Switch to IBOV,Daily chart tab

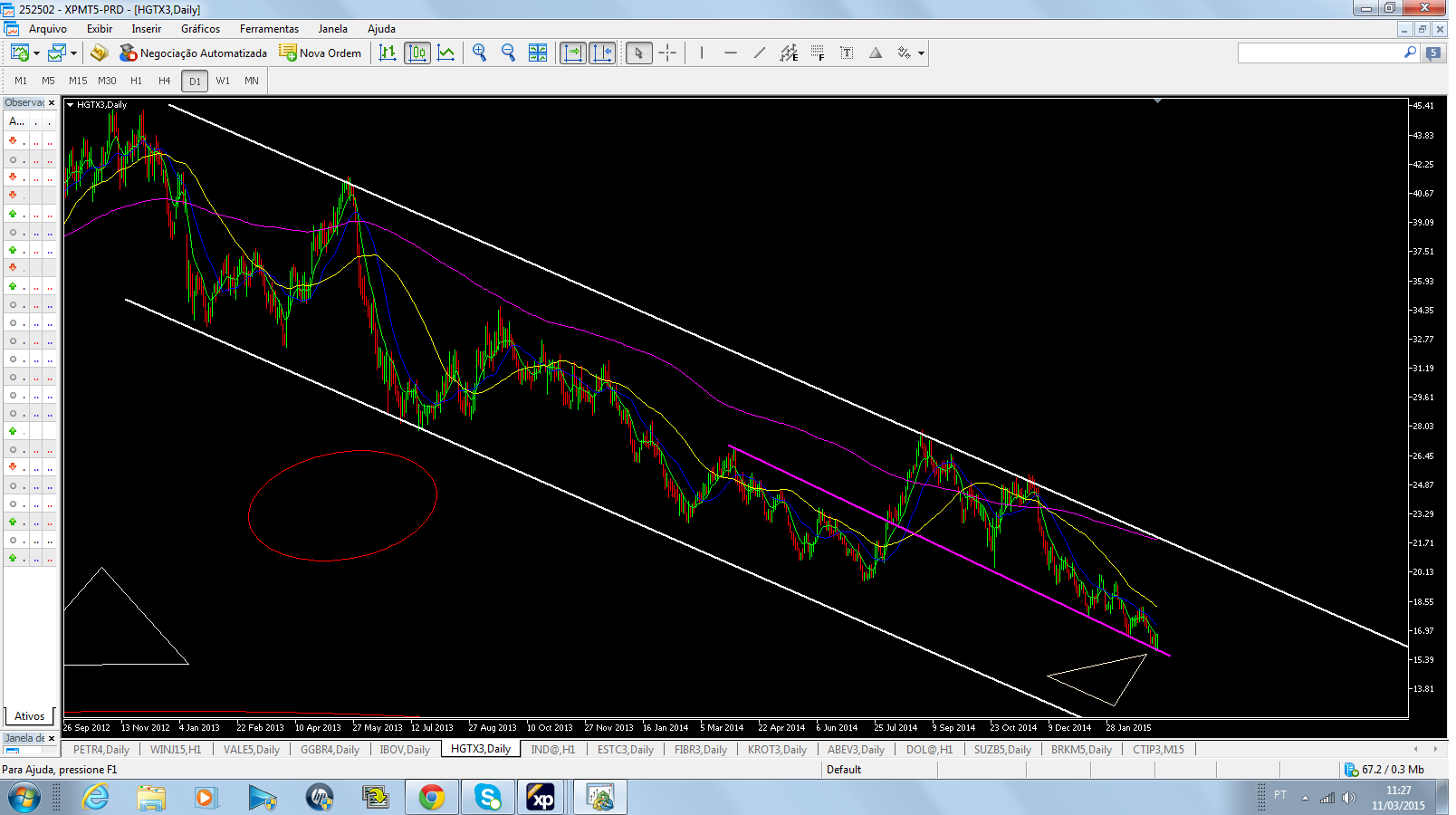coord(405,750)
